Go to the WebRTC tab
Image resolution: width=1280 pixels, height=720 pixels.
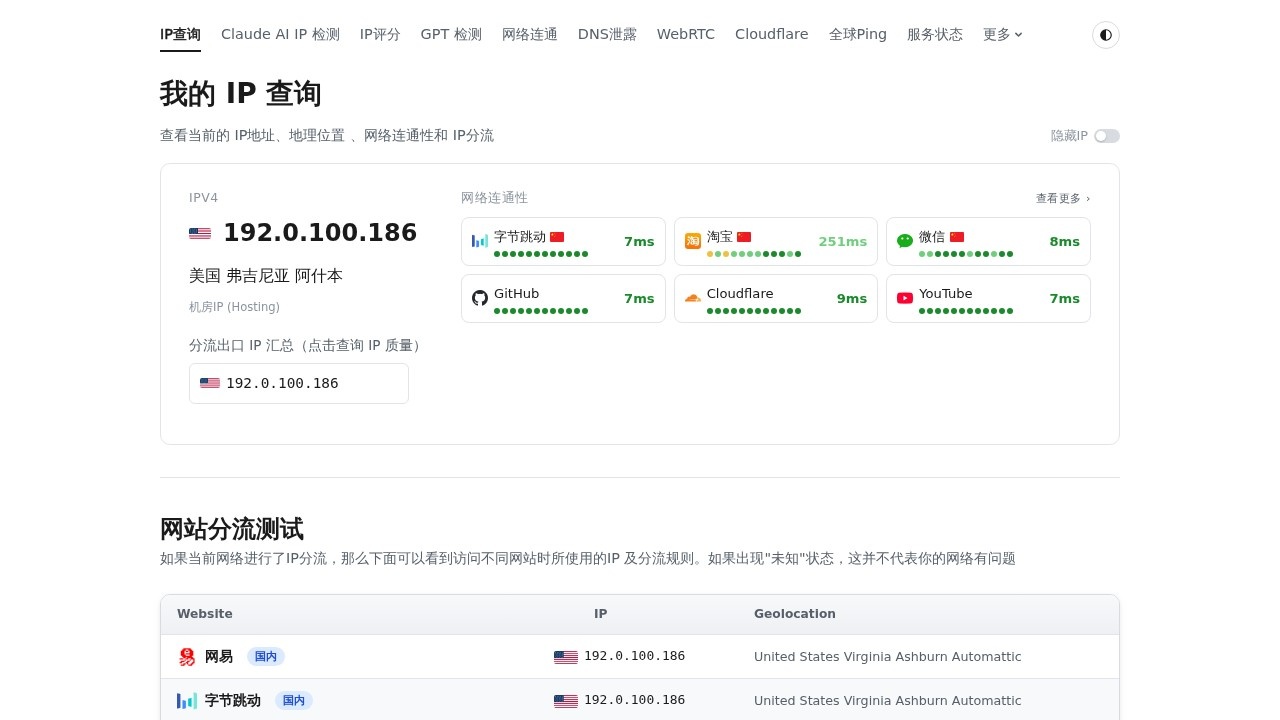[686, 34]
